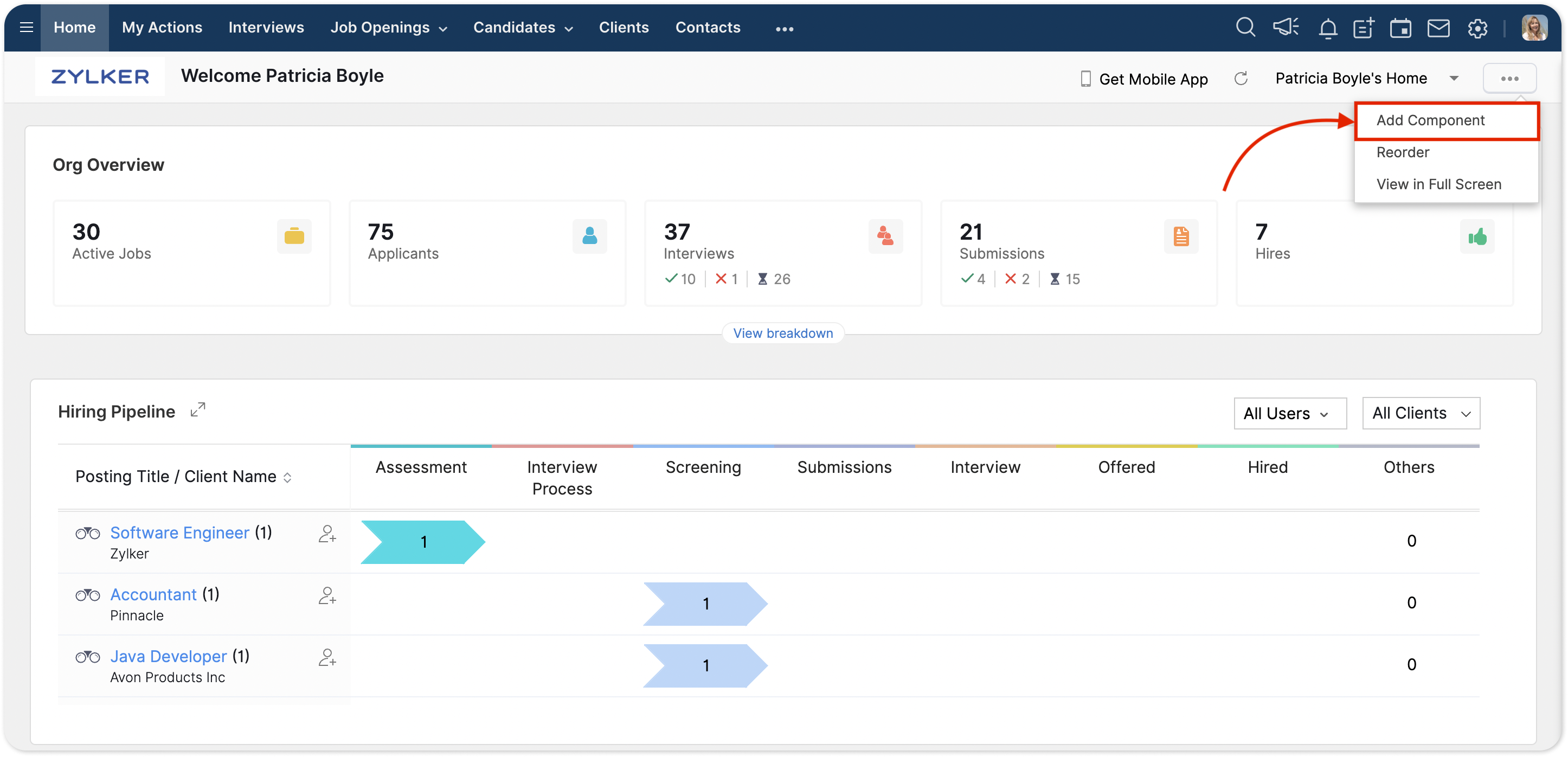This screenshot has width=1568, height=757.
Task: Click the announcements megaphone icon
Action: [x=1286, y=28]
